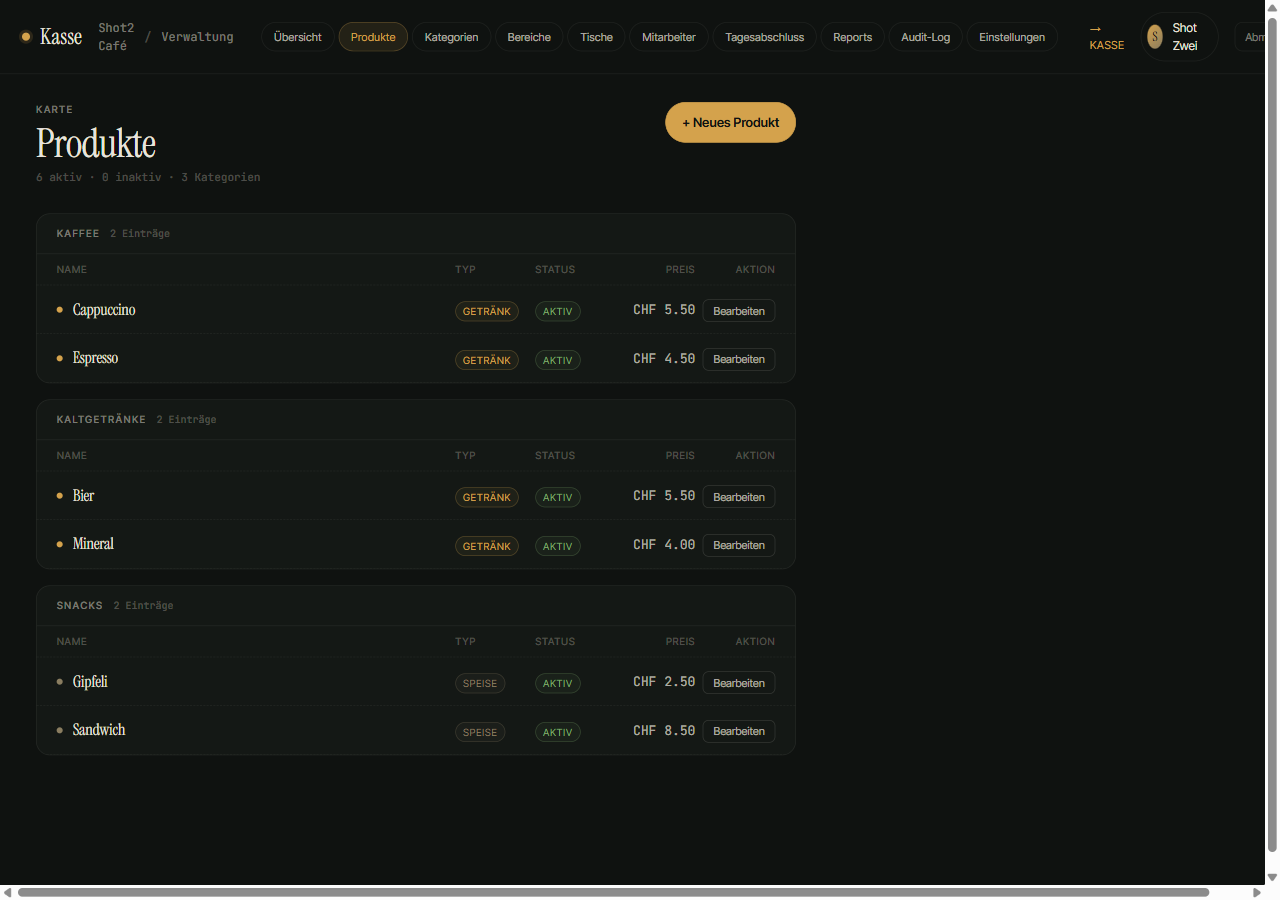Open the Tagesabschluss tab
Screen dimensions: 1280x900
pyautogui.click(x=765, y=37)
